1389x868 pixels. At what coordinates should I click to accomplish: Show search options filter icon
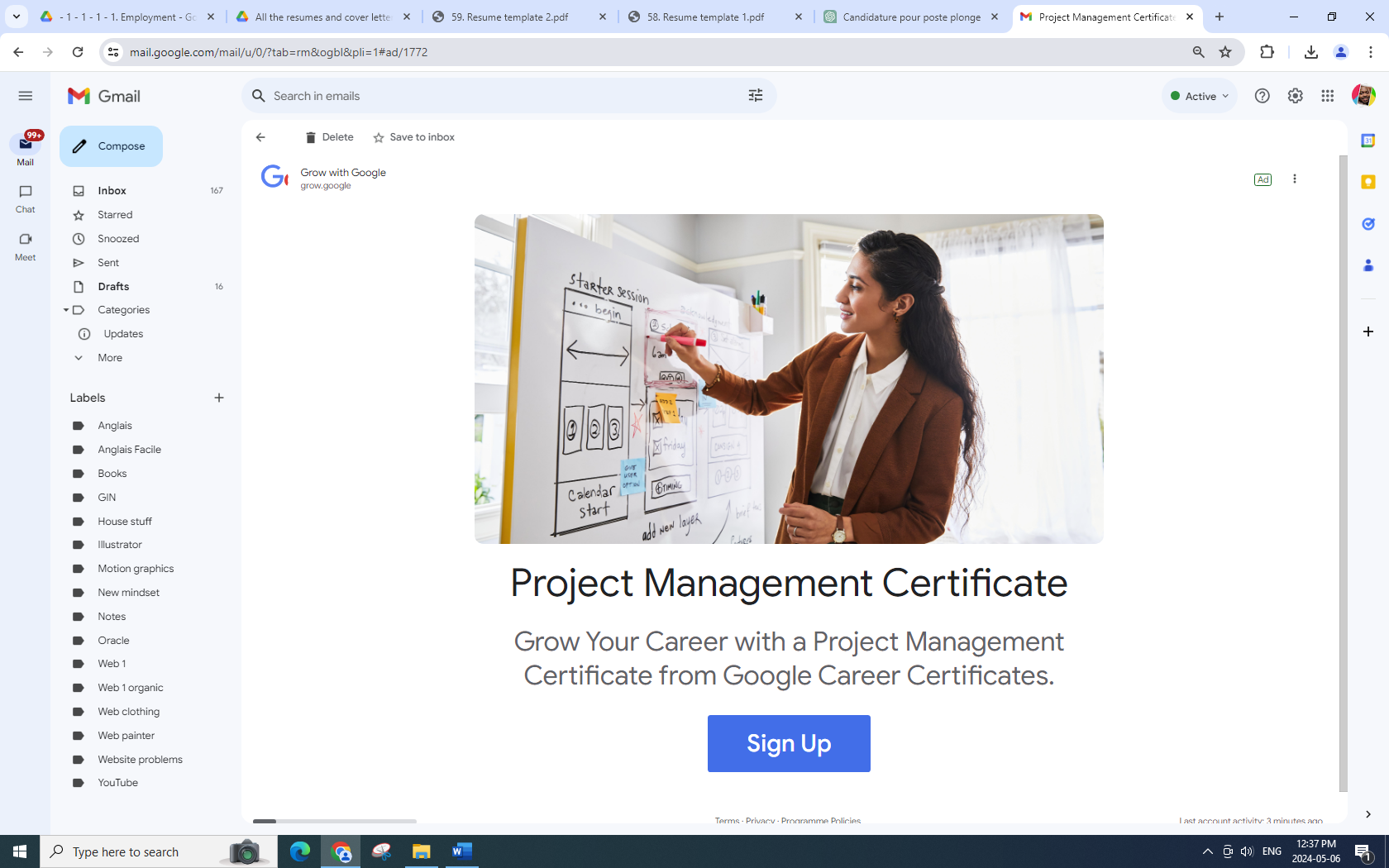pyautogui.click(x=755, y=96)
